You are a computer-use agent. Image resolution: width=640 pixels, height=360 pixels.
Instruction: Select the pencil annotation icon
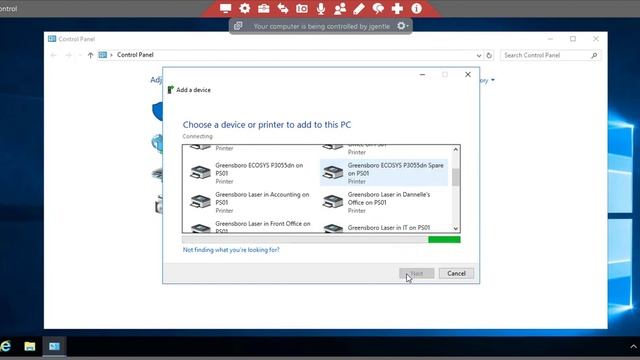coord(359,8)
